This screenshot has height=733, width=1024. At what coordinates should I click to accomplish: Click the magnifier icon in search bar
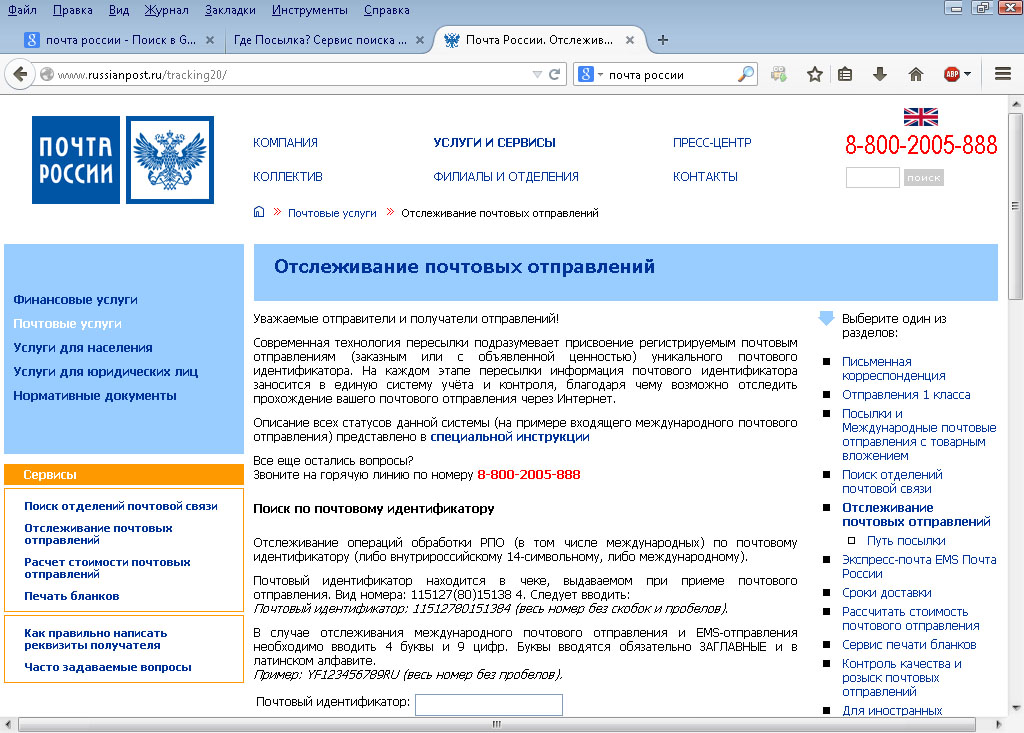[746, 74]
